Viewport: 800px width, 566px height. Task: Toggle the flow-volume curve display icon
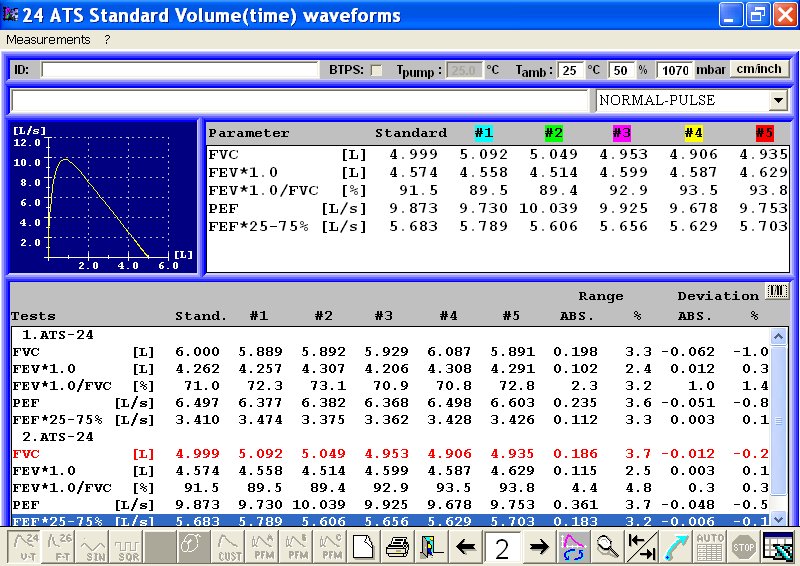(573, 547)
